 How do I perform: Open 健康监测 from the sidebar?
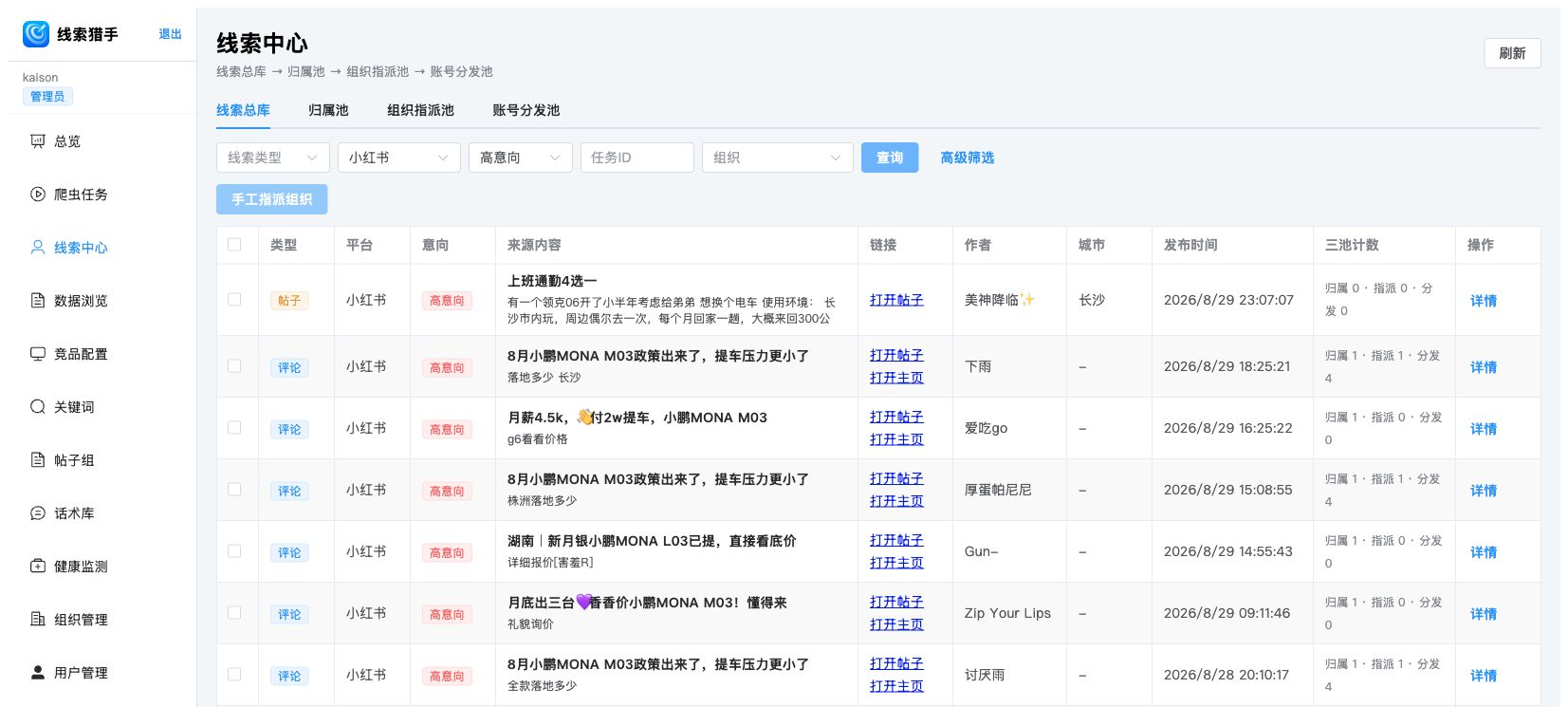click(x=81, y=567)
